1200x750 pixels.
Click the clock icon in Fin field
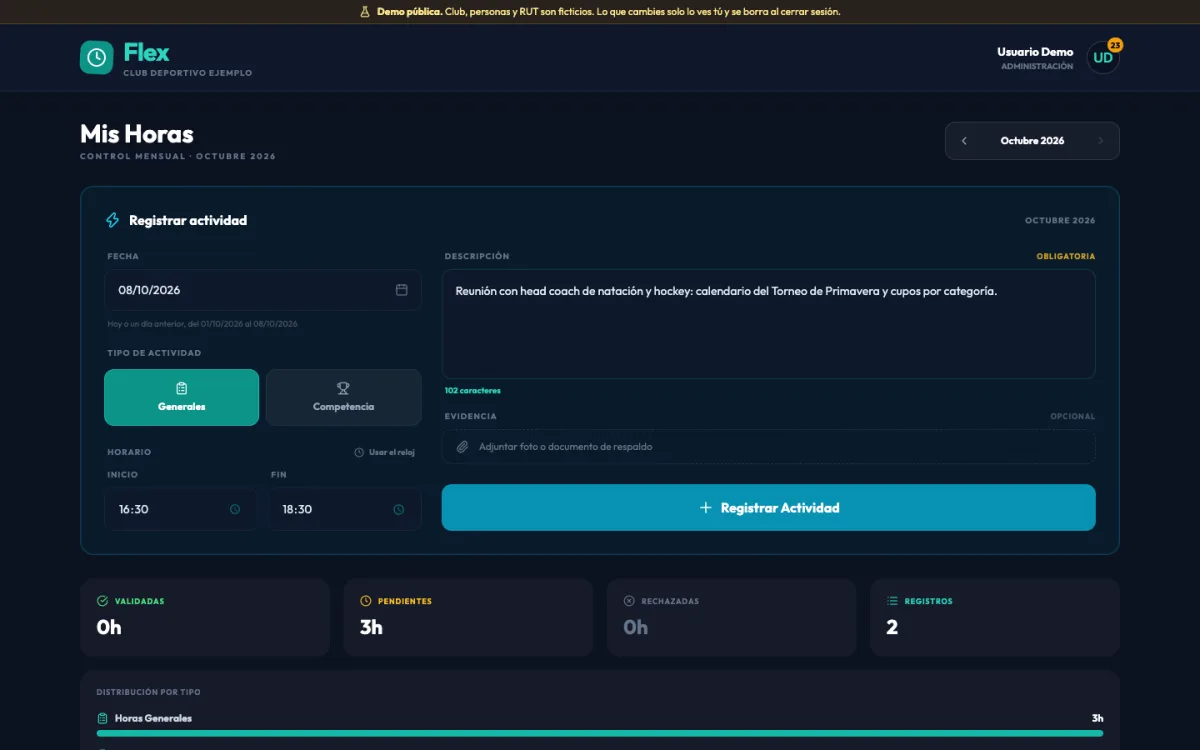[x=399, y=509]
